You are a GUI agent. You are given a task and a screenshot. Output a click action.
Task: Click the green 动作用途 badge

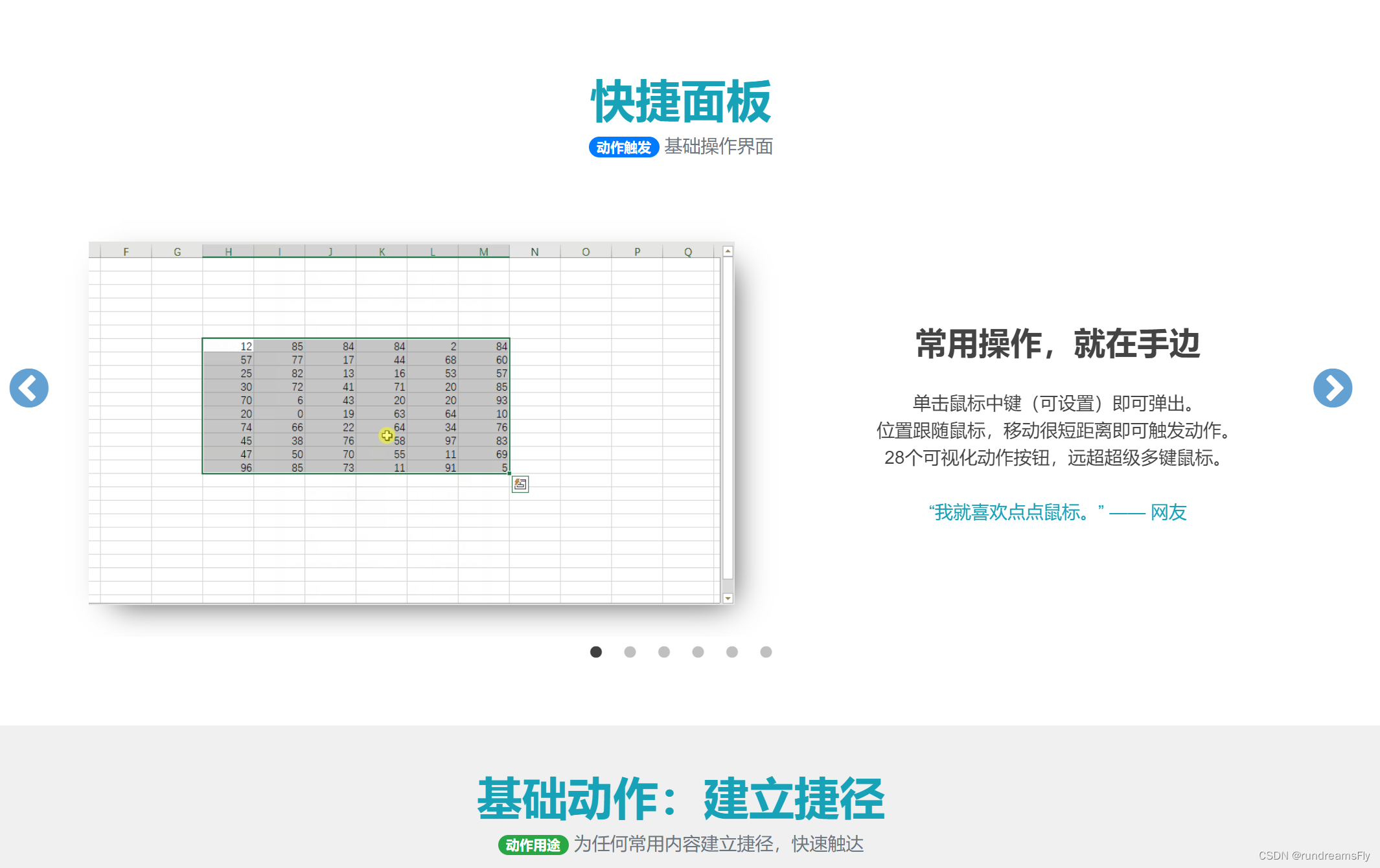click(x=533, y=845)
